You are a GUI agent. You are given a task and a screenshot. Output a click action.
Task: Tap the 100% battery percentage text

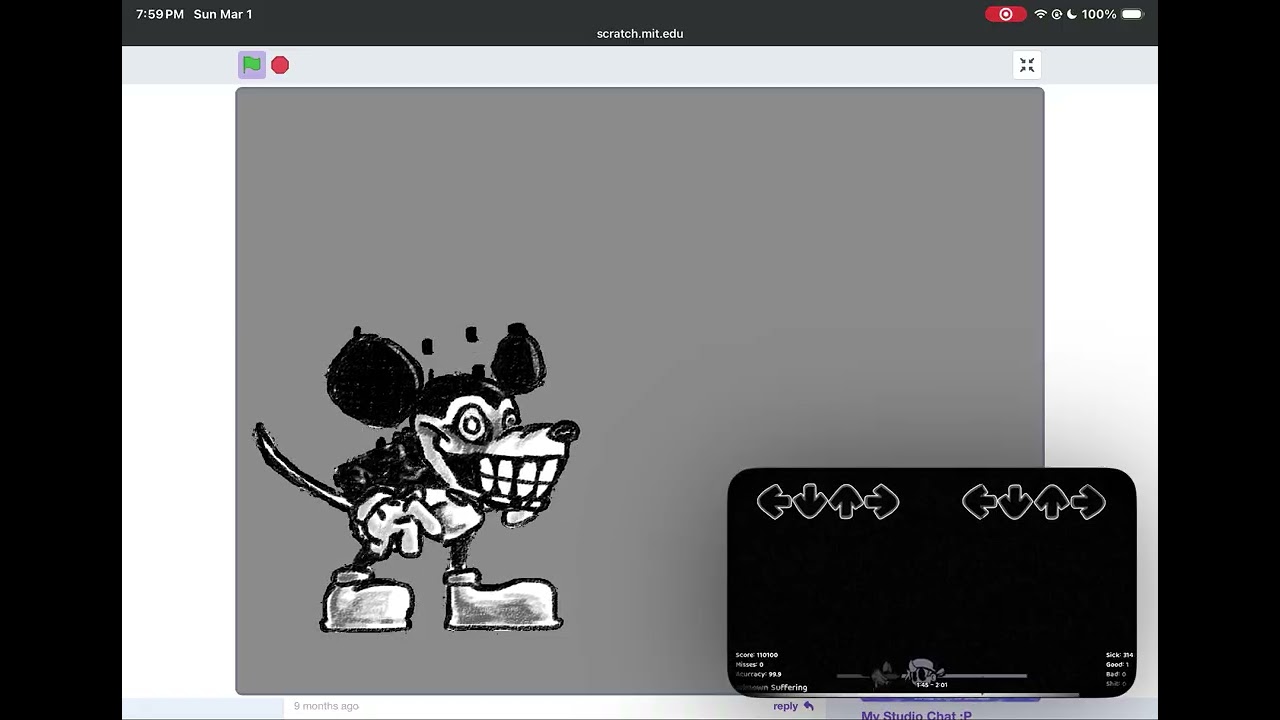click(x=1098, y=14)
